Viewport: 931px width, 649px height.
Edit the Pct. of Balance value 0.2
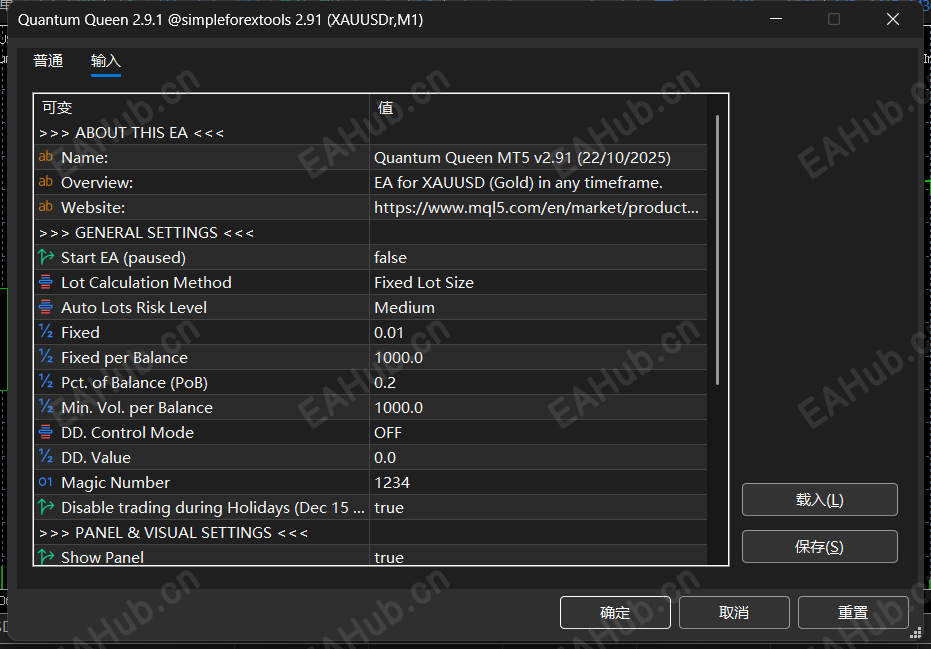(538, 382)
